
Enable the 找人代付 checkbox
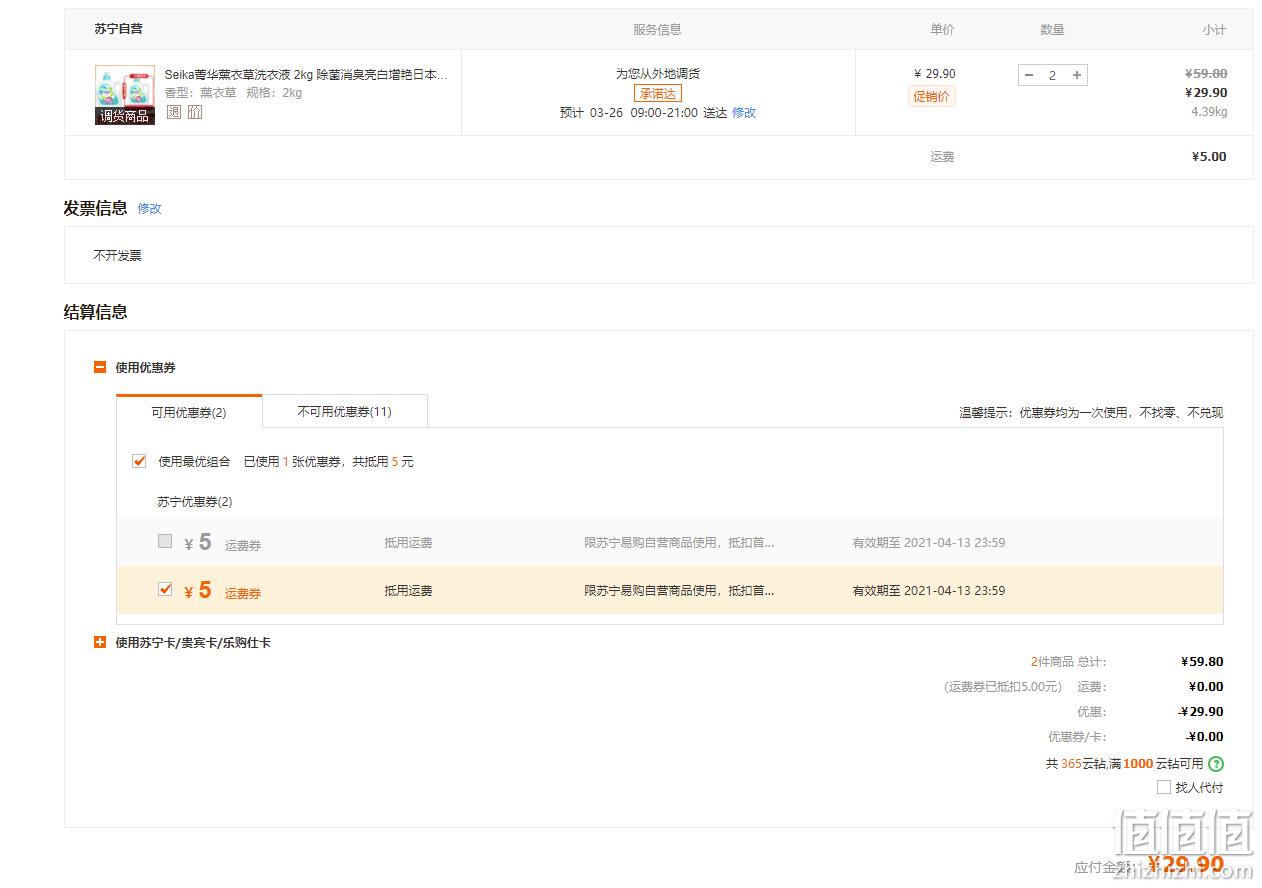[x=1164, y=787]
